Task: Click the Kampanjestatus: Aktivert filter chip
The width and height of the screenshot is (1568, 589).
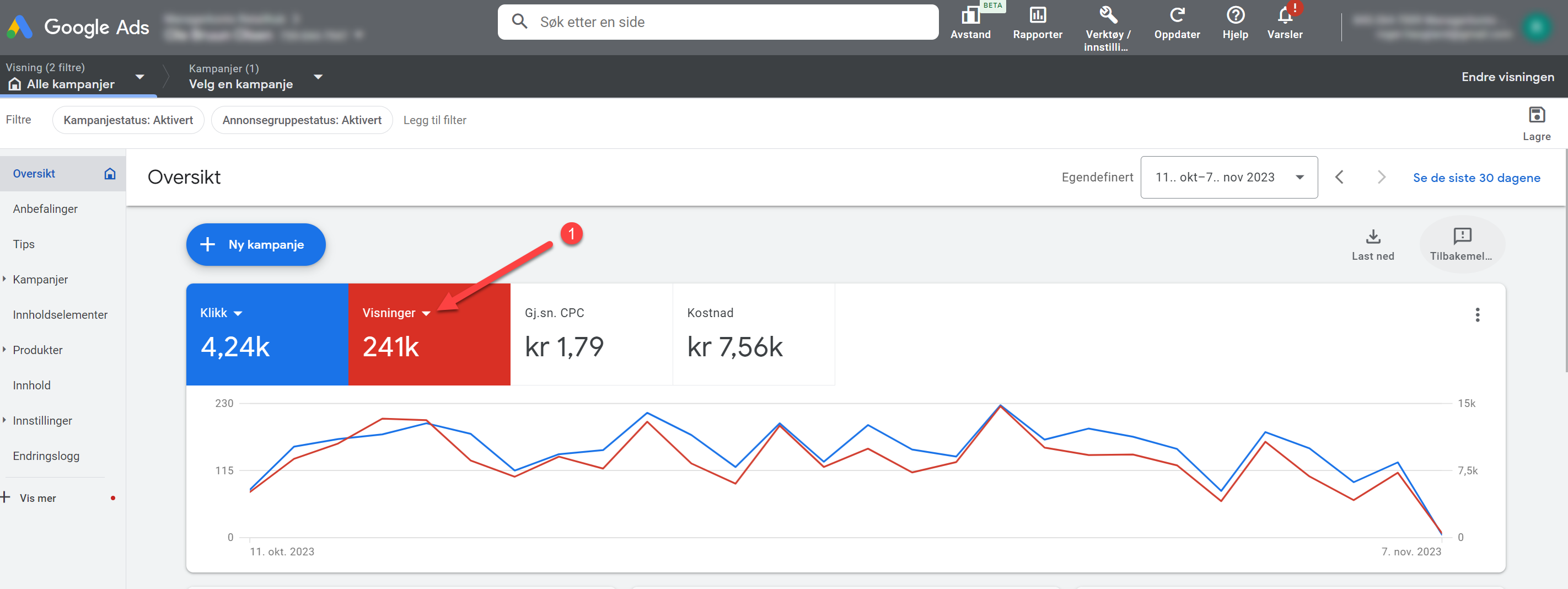Action: coord(128,121)
